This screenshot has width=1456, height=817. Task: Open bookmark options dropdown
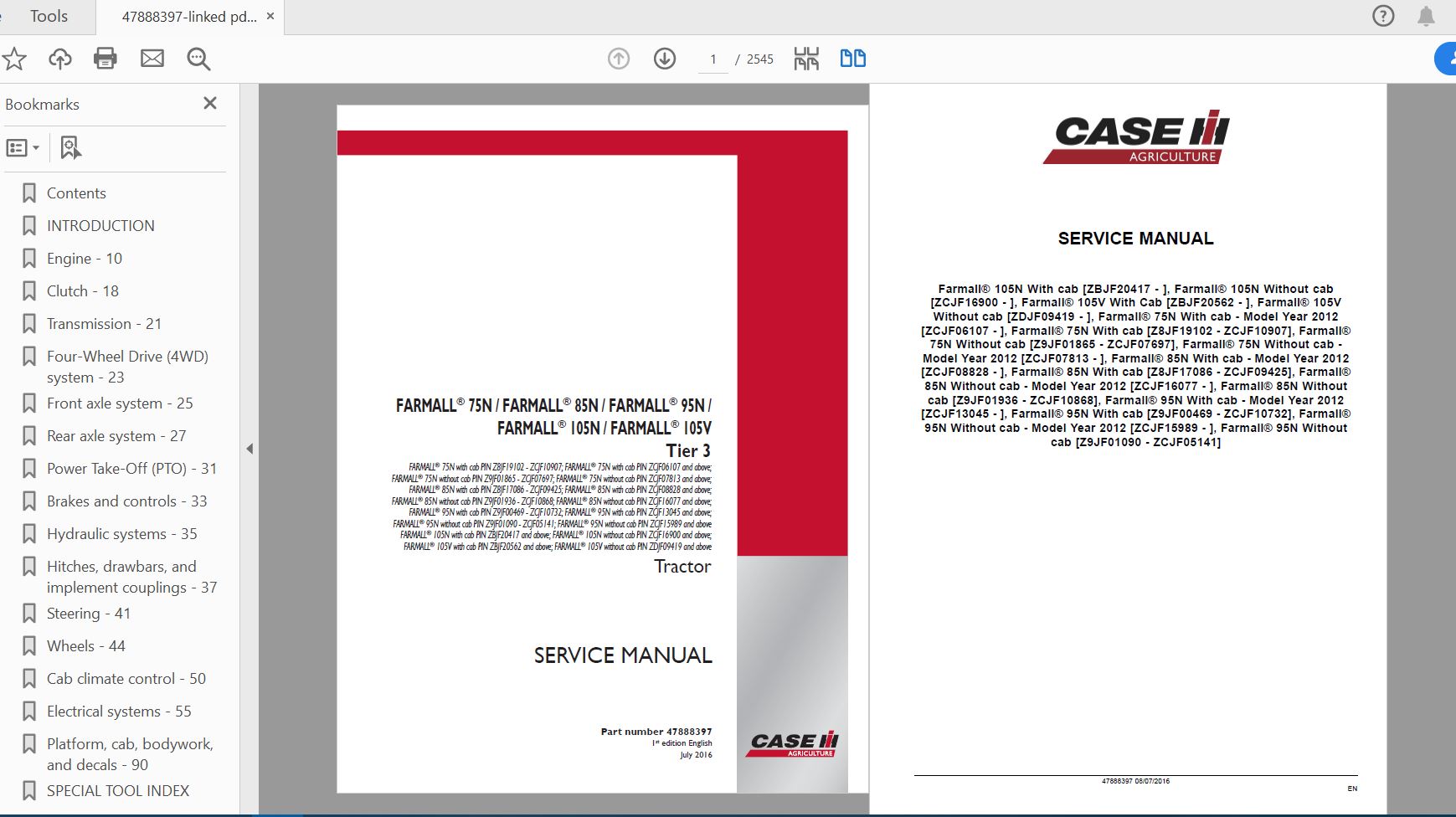click(23, 147)
